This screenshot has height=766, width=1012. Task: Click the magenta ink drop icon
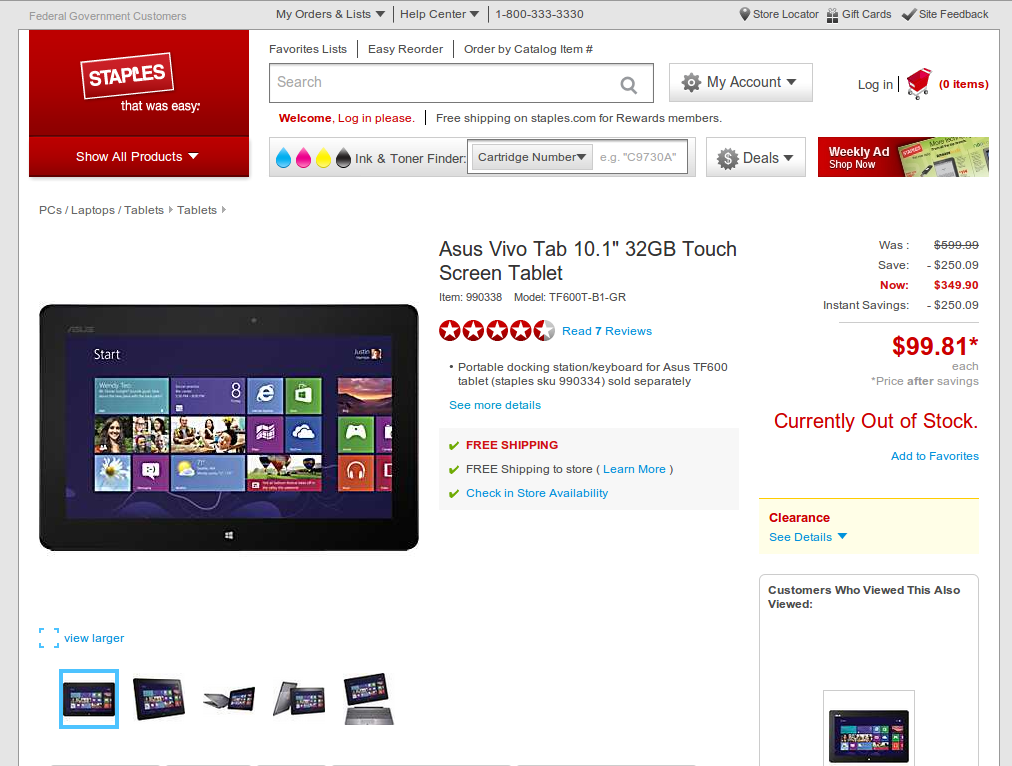point(303,157)
